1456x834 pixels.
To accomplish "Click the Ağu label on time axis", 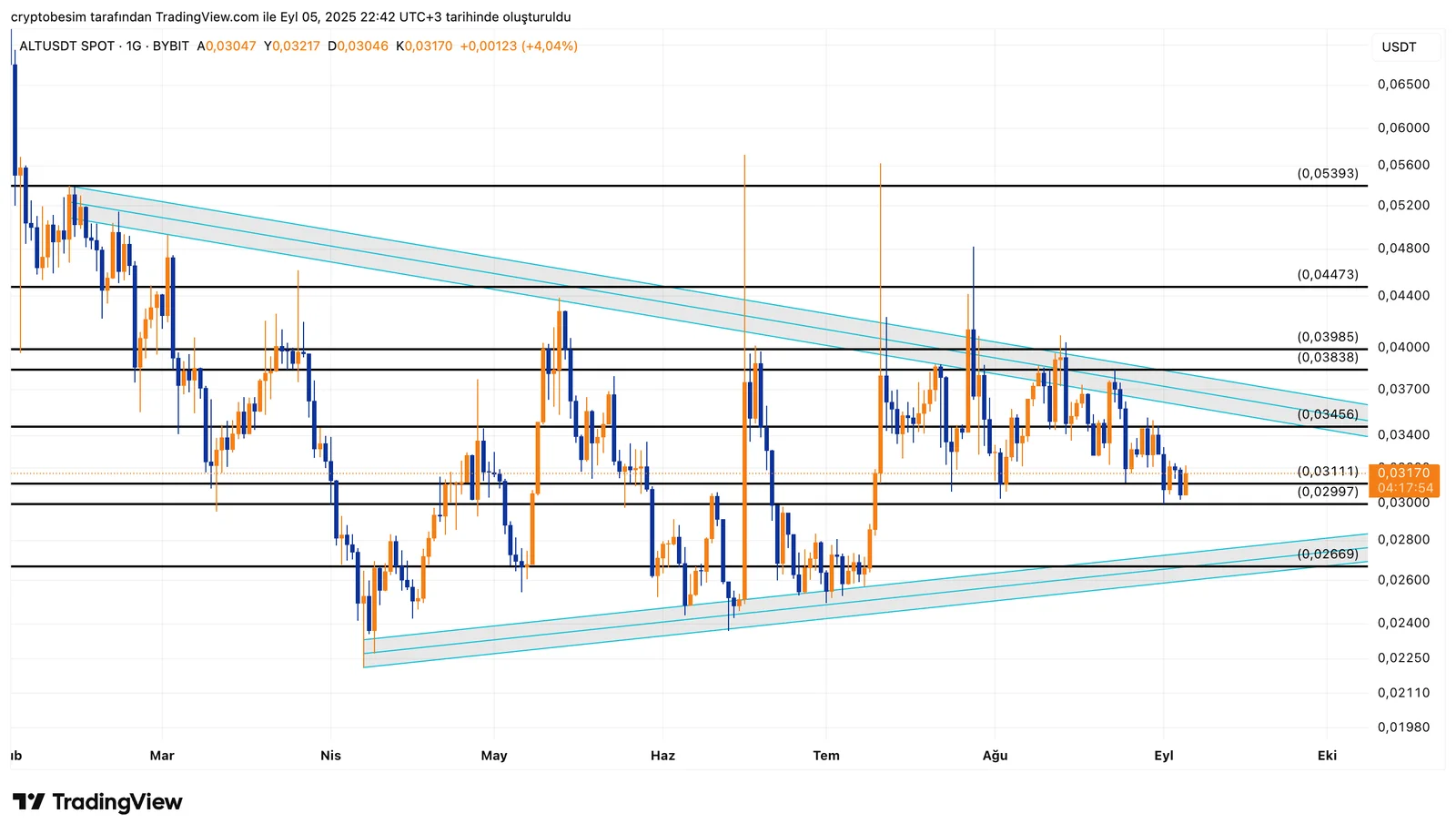I will coord(996,755).
